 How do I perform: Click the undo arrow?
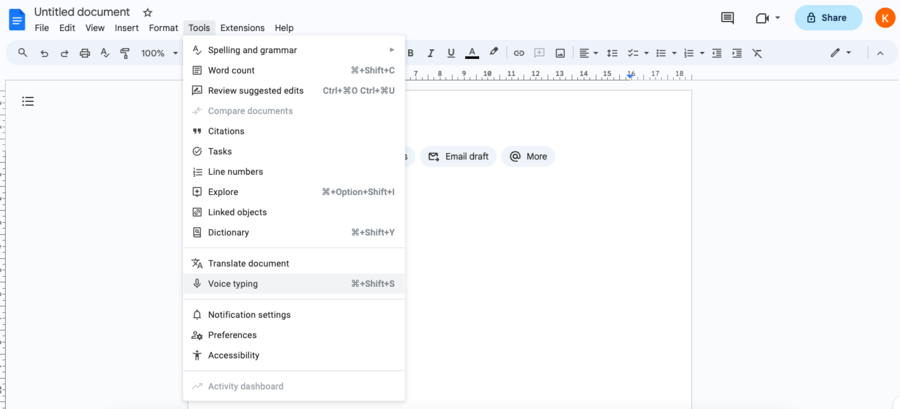[44, 53]
